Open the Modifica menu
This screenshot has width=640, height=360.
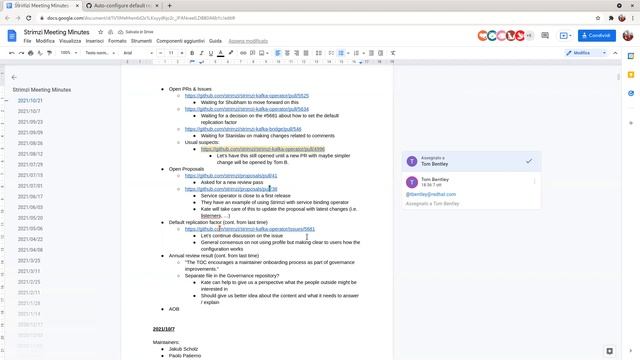click(x=45, y=41)
